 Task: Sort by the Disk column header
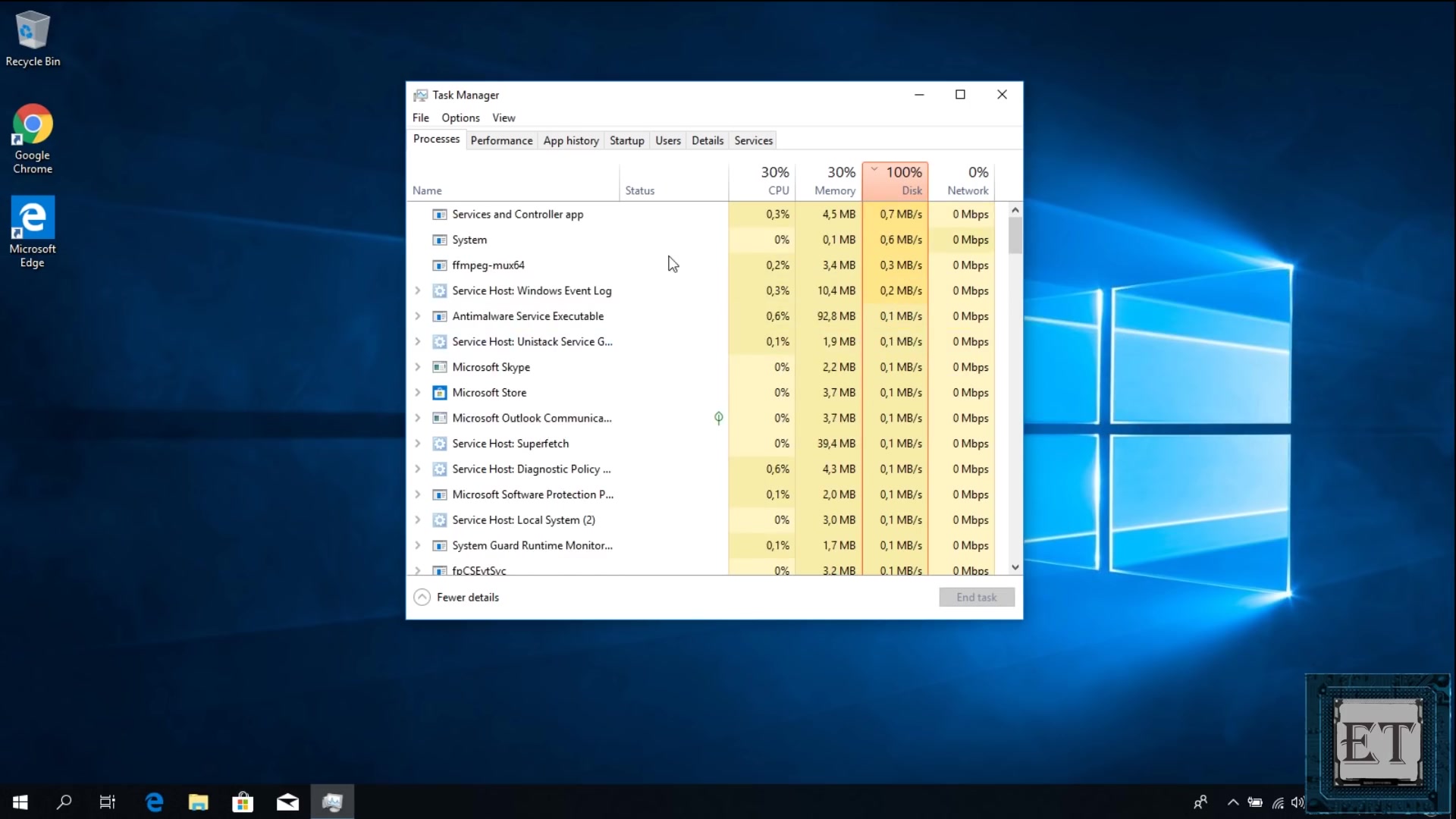pos(895,181)
